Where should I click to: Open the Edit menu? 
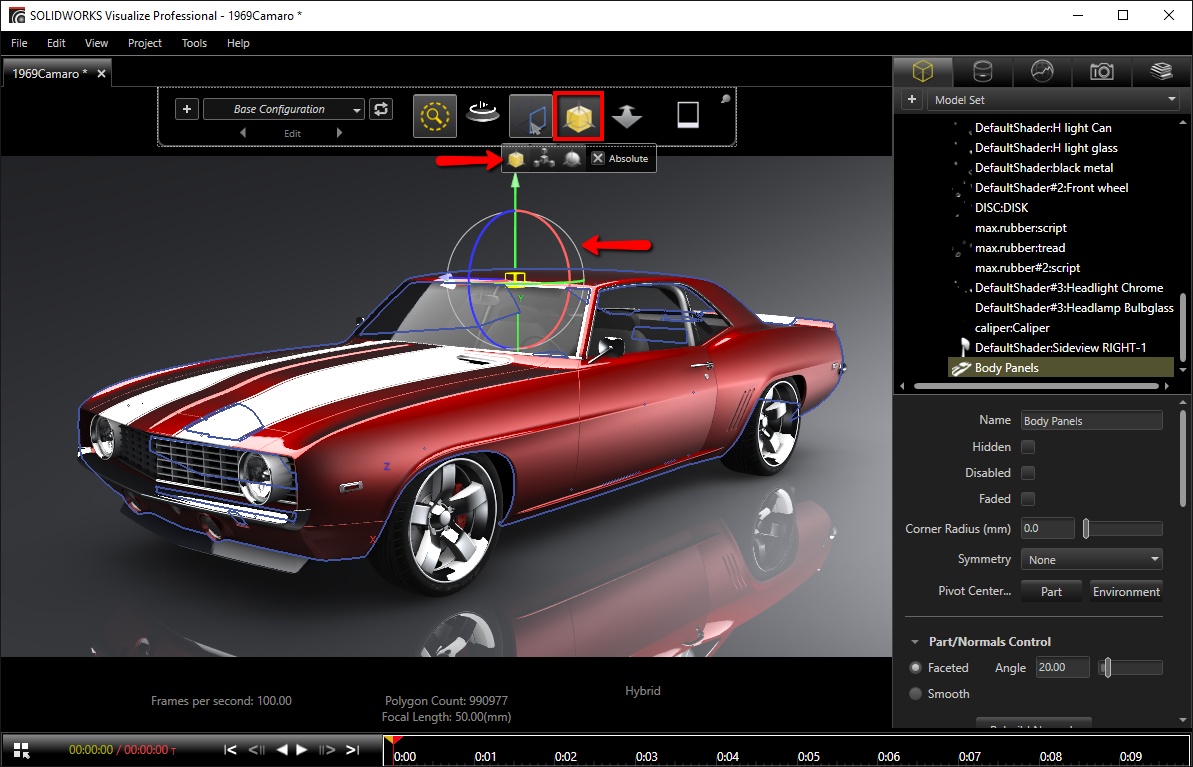[56, 43]
